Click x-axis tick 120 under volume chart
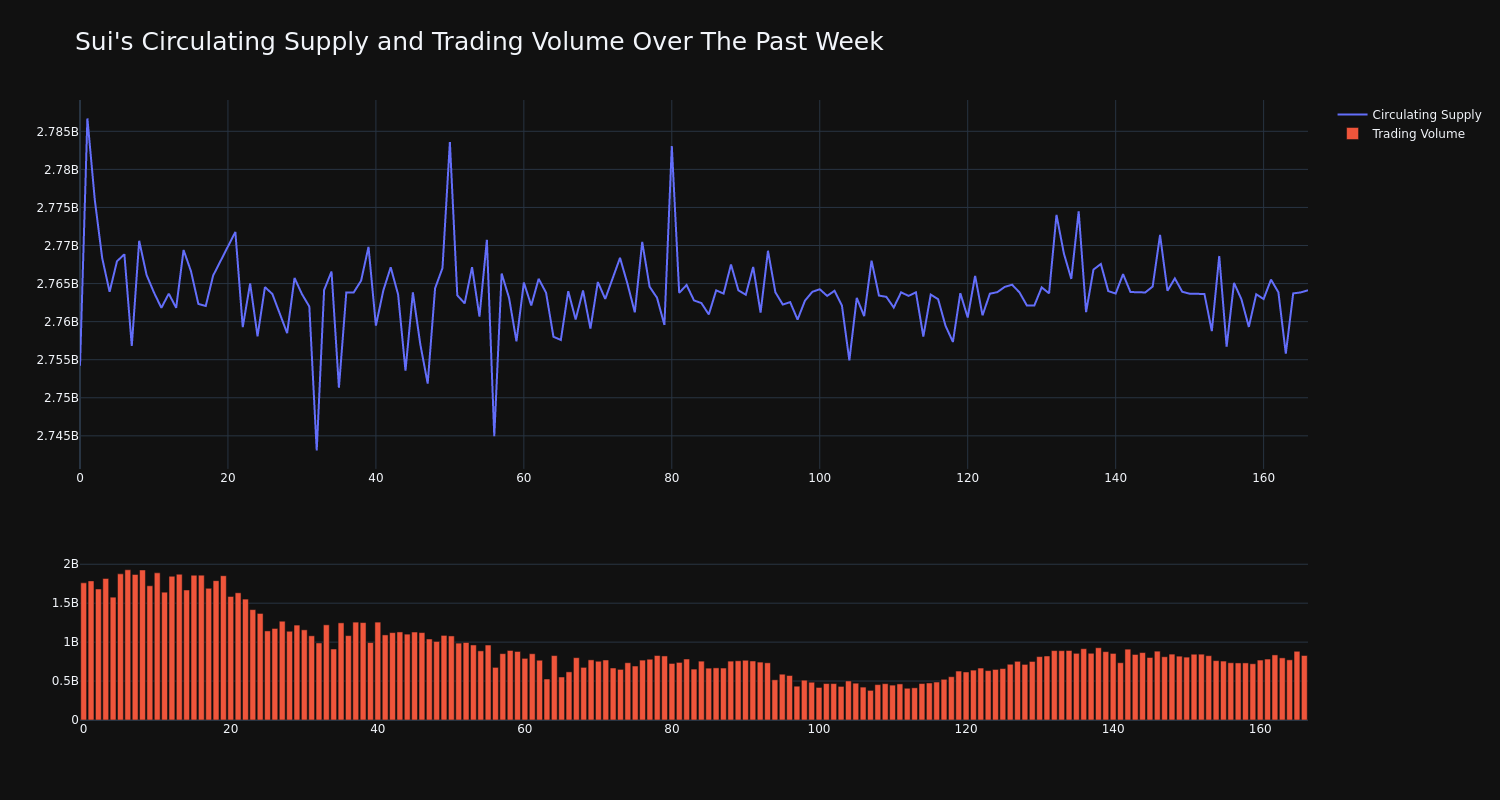This screenshot has width=1500, height=800. pyautogui.click(x=966, y=729)
